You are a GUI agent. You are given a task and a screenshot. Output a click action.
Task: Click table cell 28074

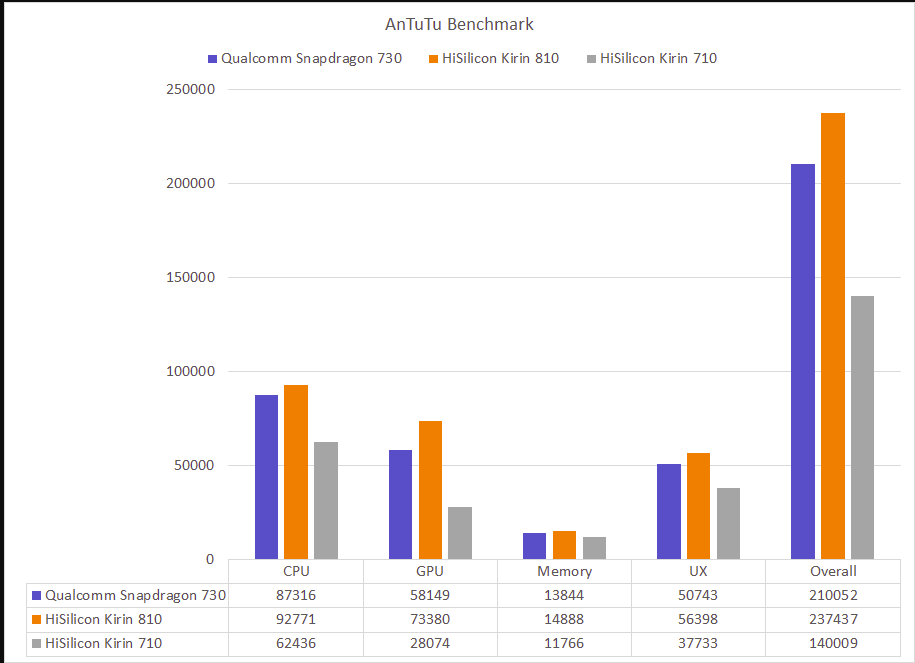pyautogui.click(x=430, y=643)
